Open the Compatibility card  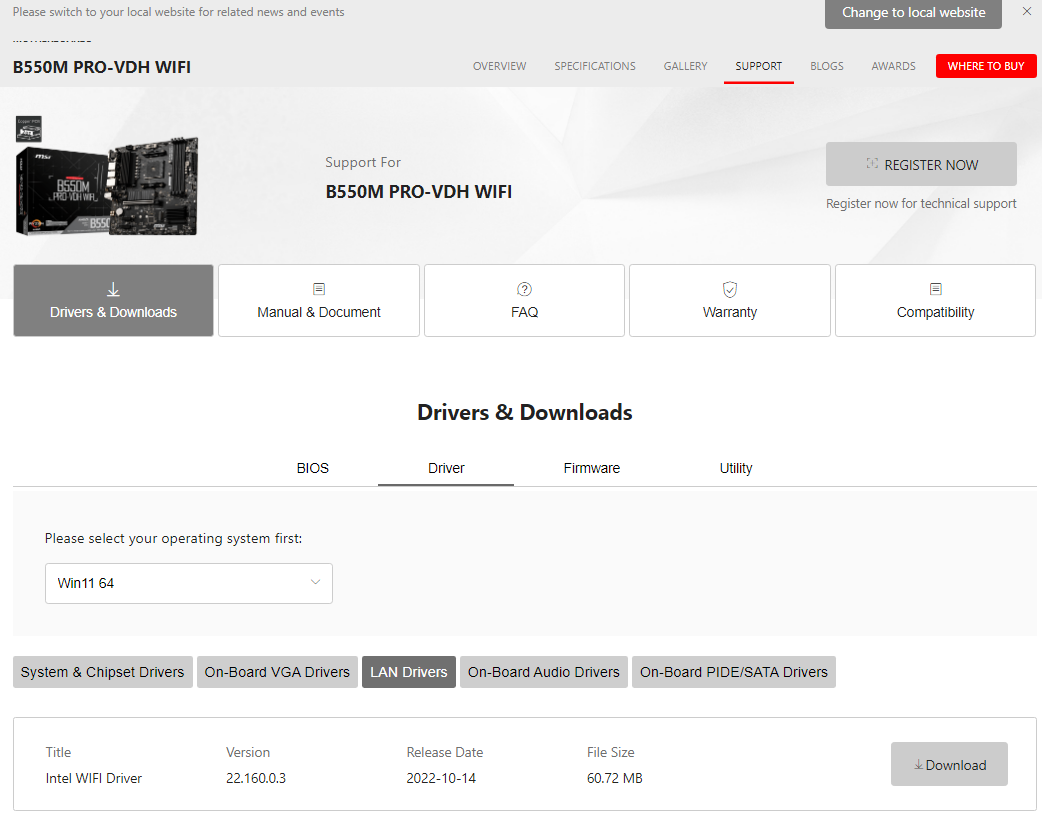point(935,300)
